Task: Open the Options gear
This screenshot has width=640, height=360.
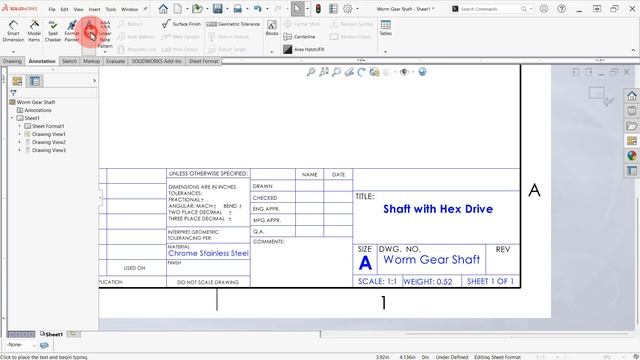Action: pyautogui.click(x=348, y=9)
